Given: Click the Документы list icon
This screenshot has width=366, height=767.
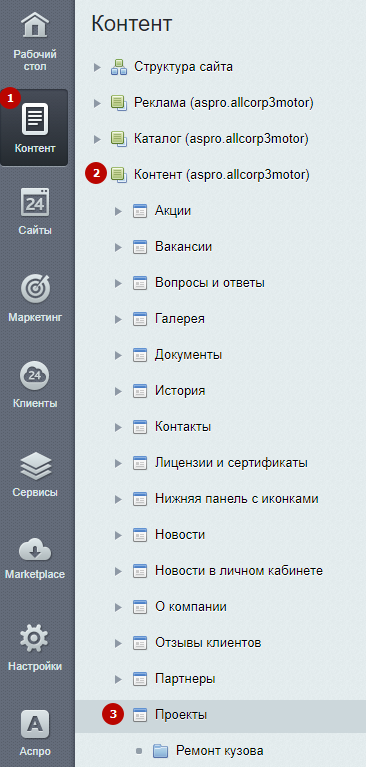Looking at the screenshot, I should pos(140,355).
